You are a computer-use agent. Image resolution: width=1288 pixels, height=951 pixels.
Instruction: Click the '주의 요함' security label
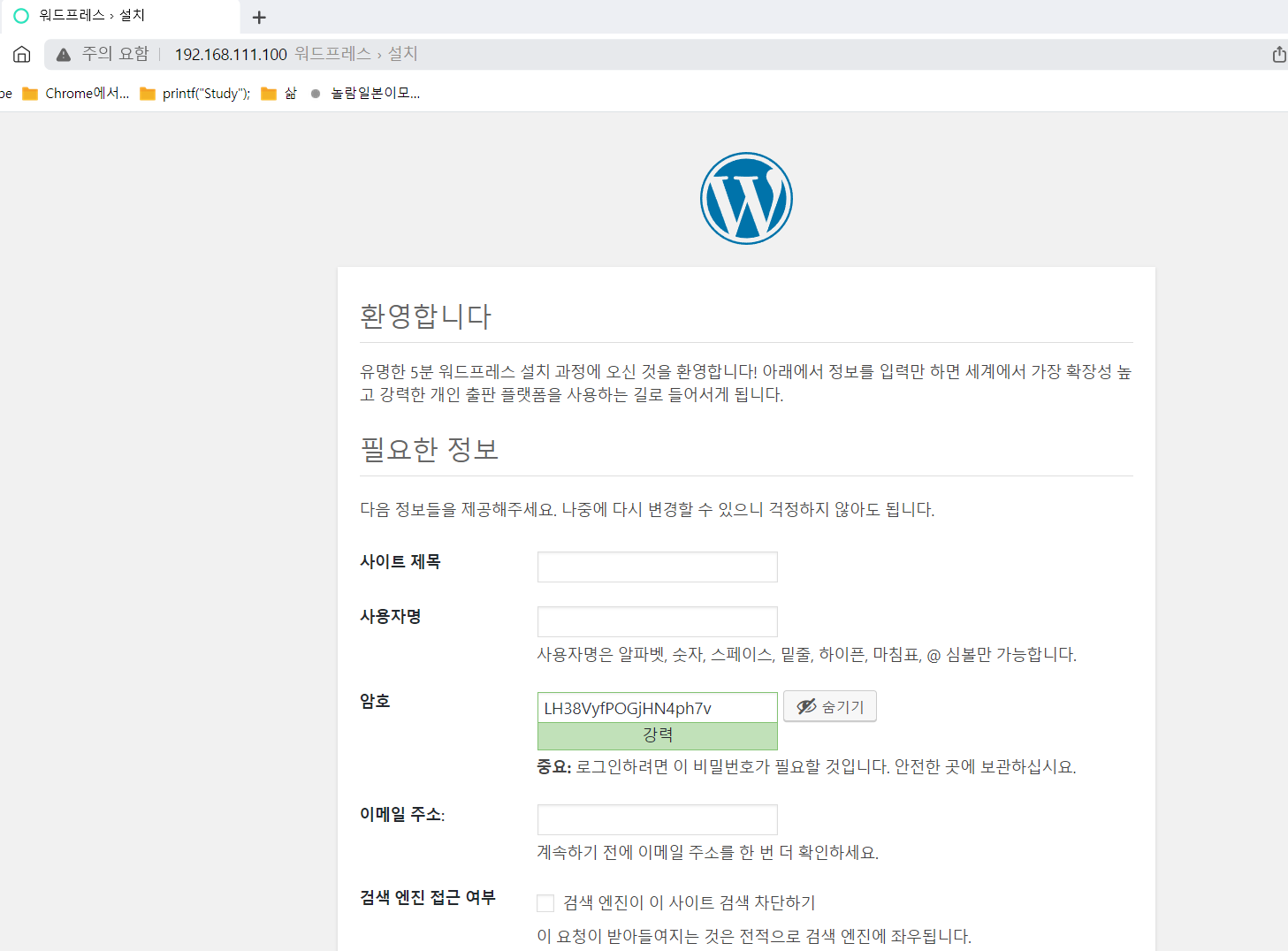[115, 54]
